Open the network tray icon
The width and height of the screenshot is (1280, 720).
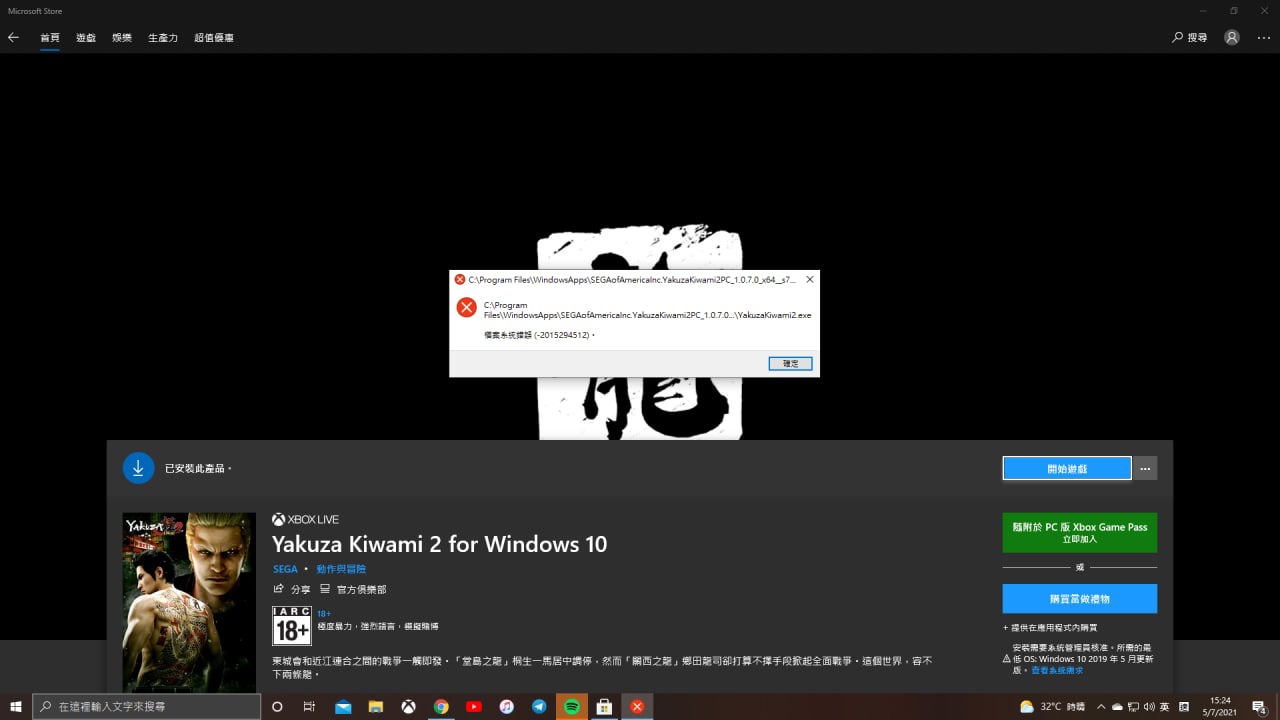(x=1133, y=706)
